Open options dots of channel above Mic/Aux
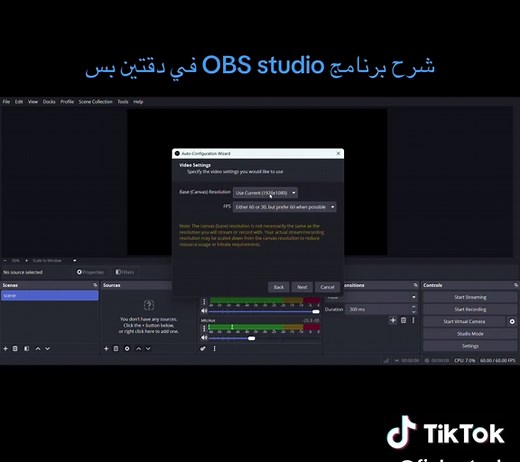Viewport: 520px width, 462px height. point(204,302)
